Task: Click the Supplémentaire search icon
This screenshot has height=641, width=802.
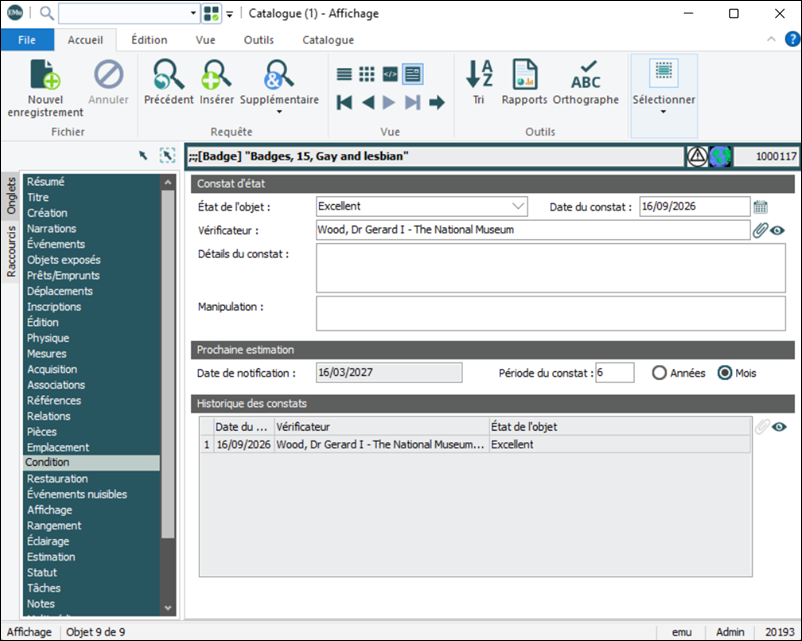Action: coord(279,75)
